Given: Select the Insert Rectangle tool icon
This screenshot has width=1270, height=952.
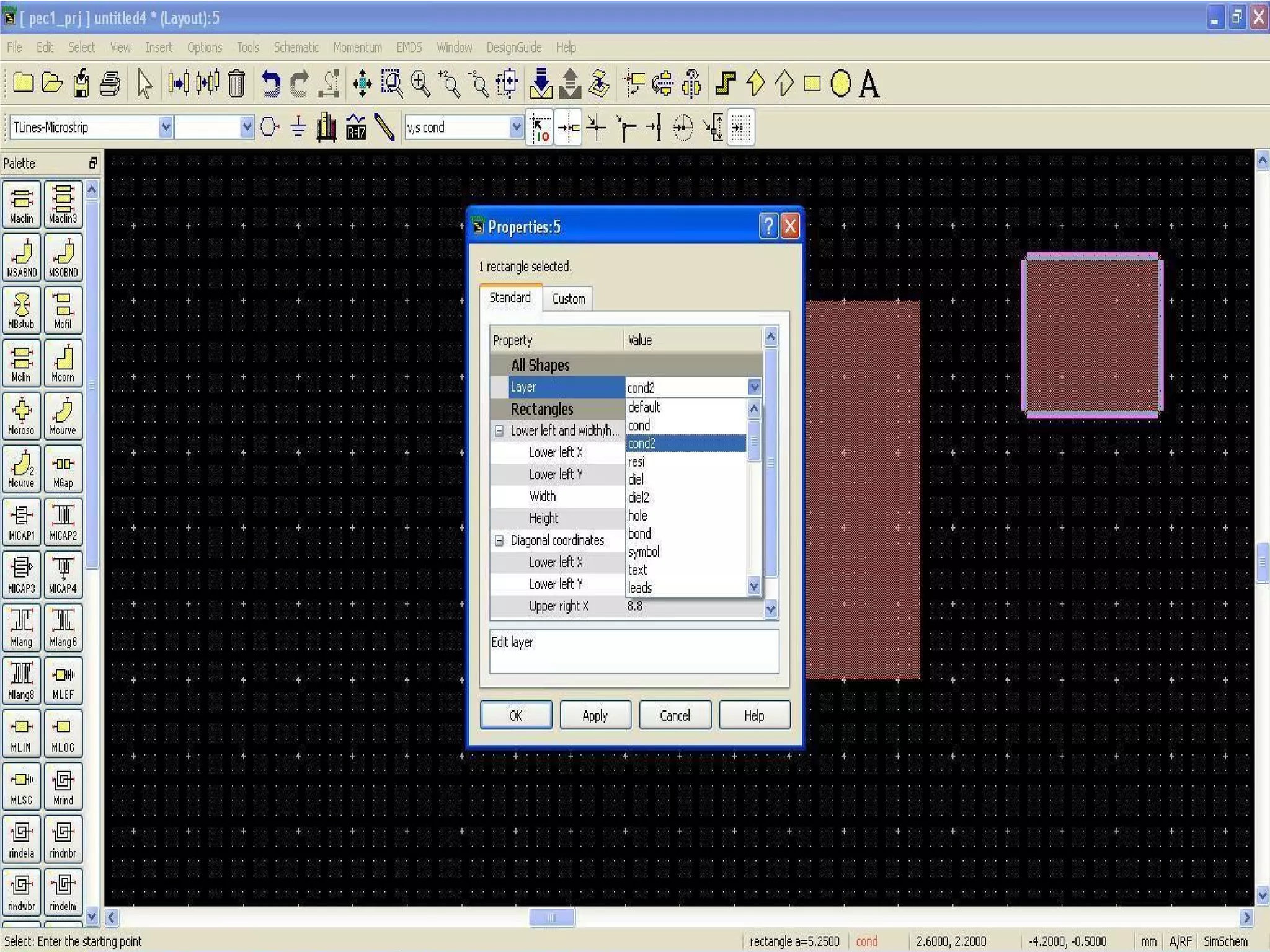Looking at the screenshot, I should 812,84.
